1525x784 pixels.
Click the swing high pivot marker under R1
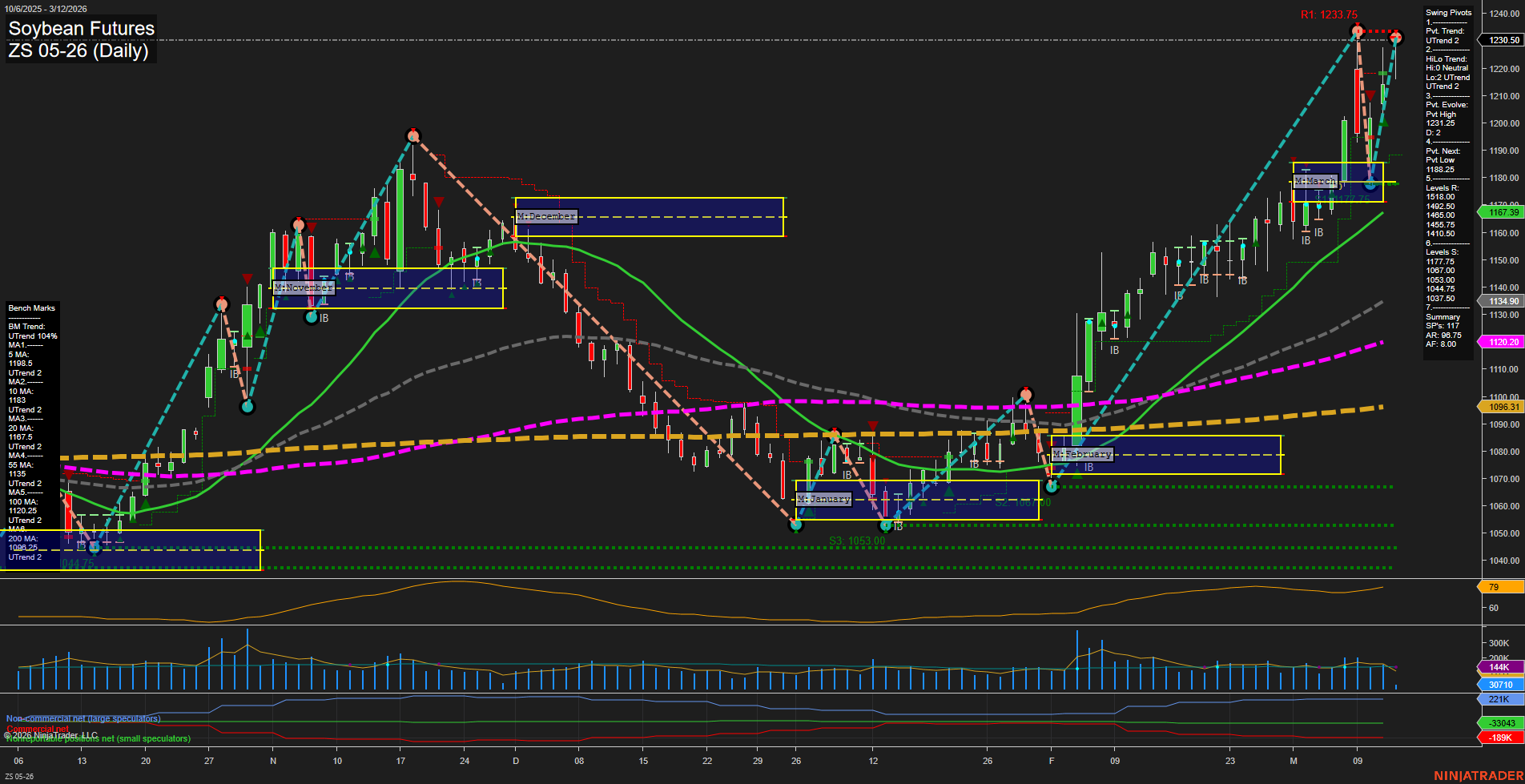1357,32
